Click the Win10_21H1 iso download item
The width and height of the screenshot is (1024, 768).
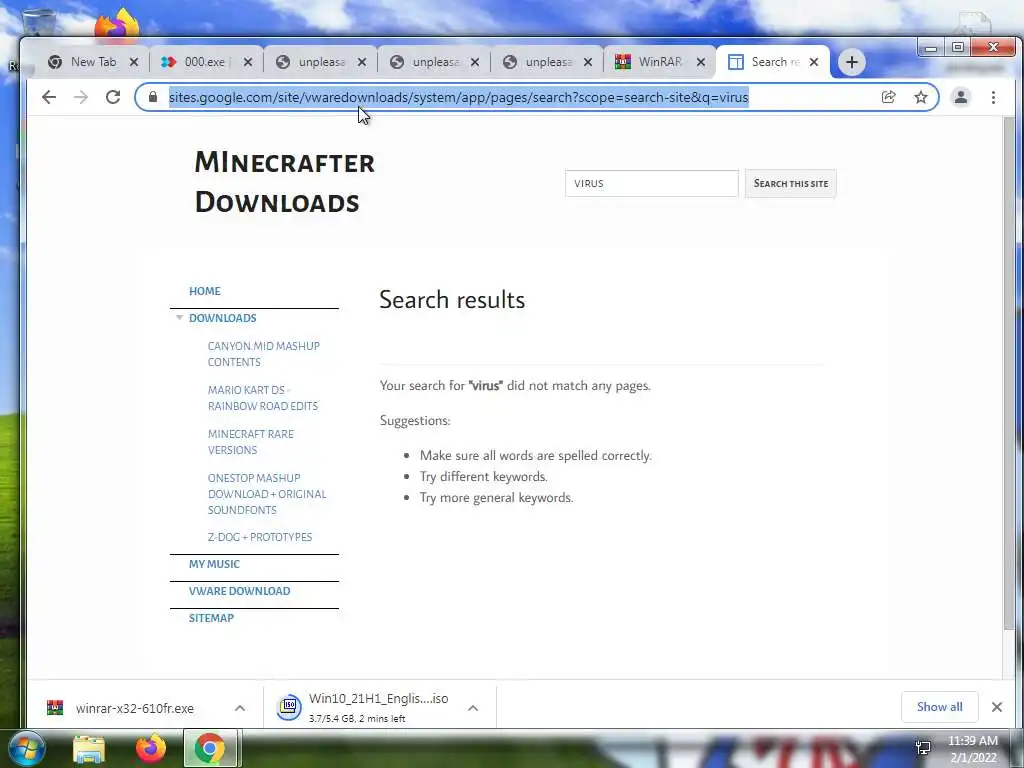coord(378,707)
